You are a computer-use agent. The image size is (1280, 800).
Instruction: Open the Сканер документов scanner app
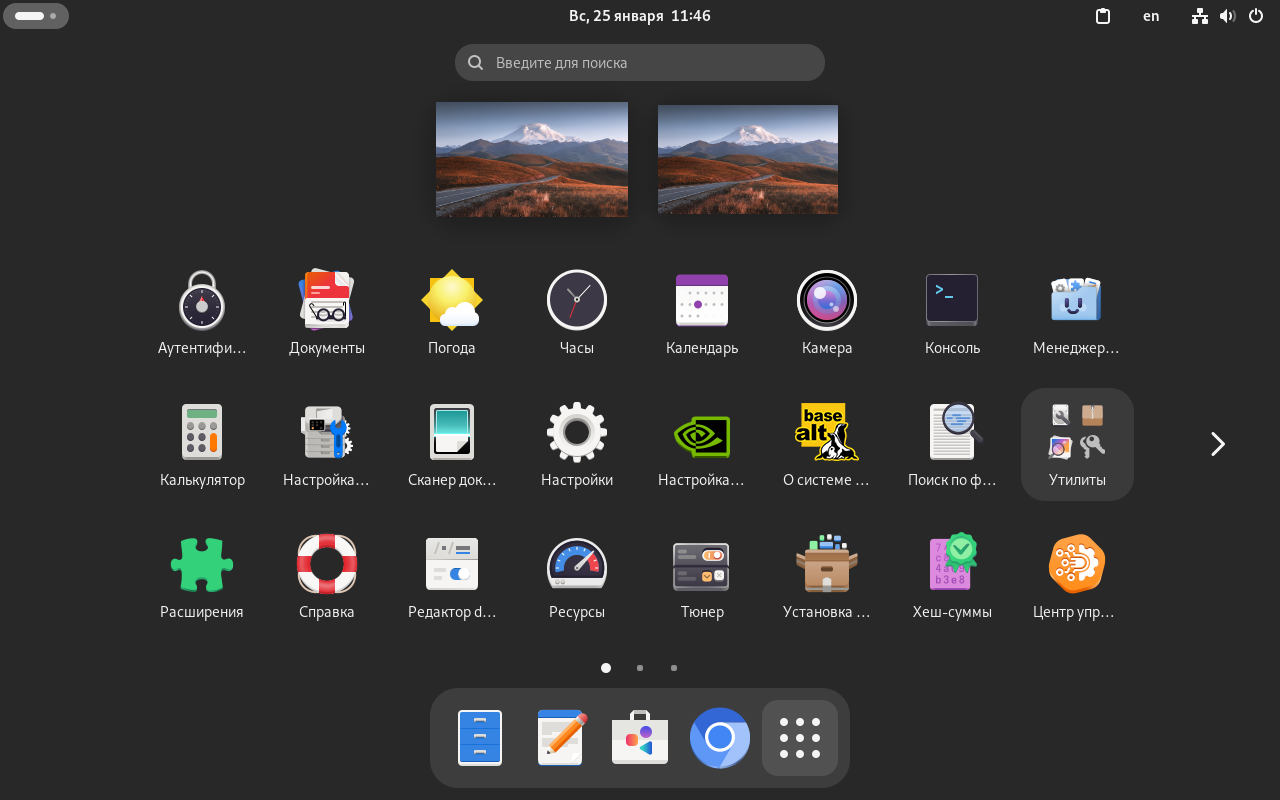coord(452,432)
